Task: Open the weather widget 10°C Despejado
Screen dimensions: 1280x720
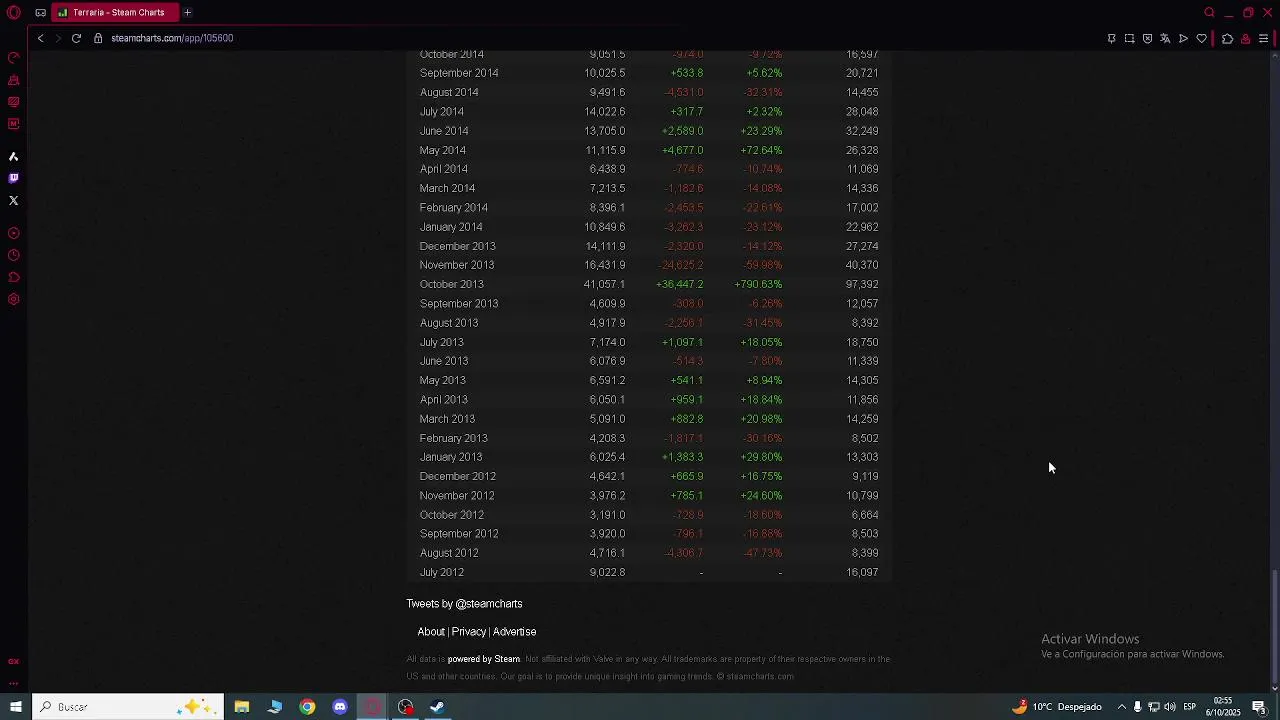Action: coord(1056,707)
